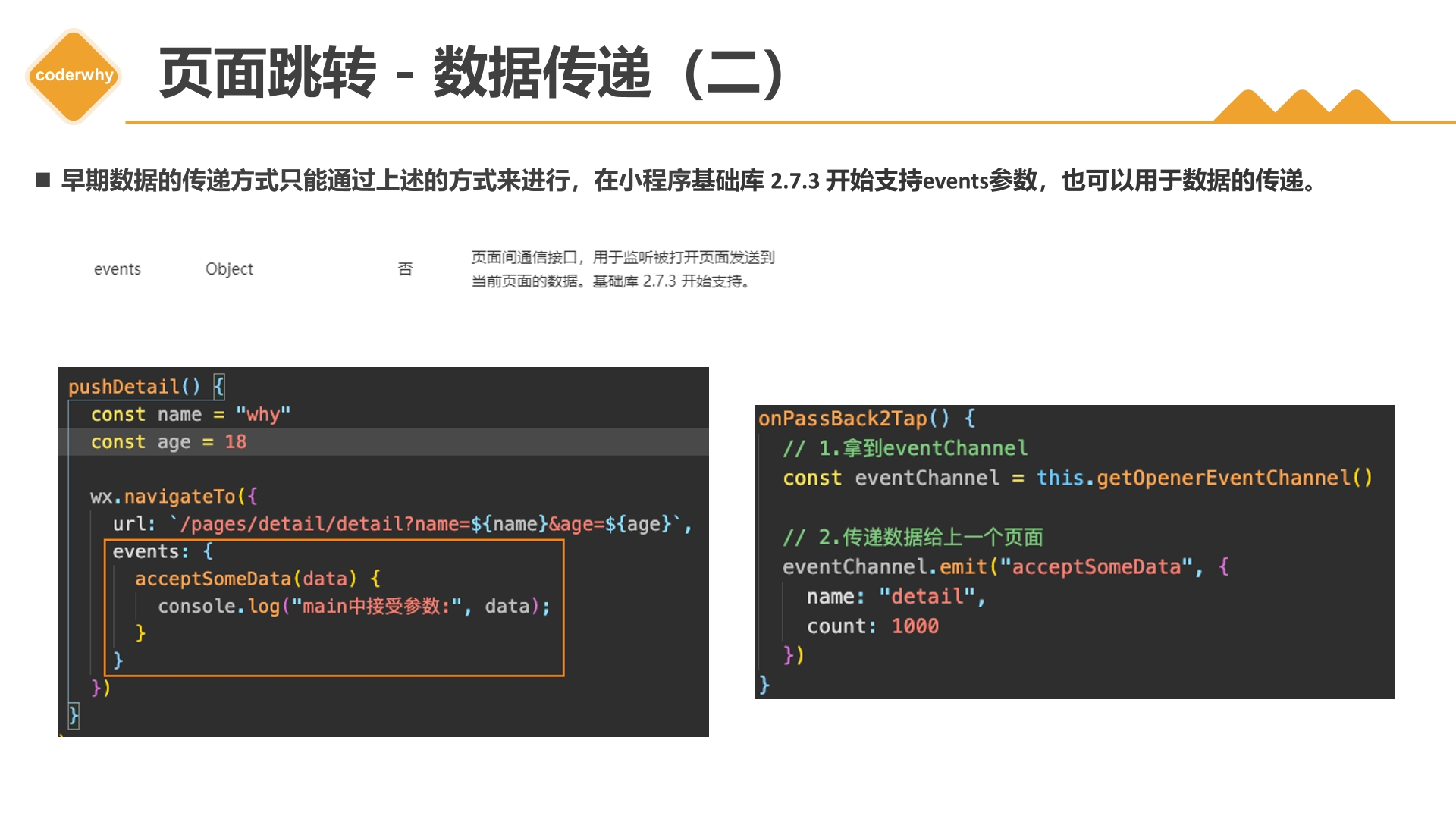
Task: Click the url template string line
Action: click(x=402, y=524)
